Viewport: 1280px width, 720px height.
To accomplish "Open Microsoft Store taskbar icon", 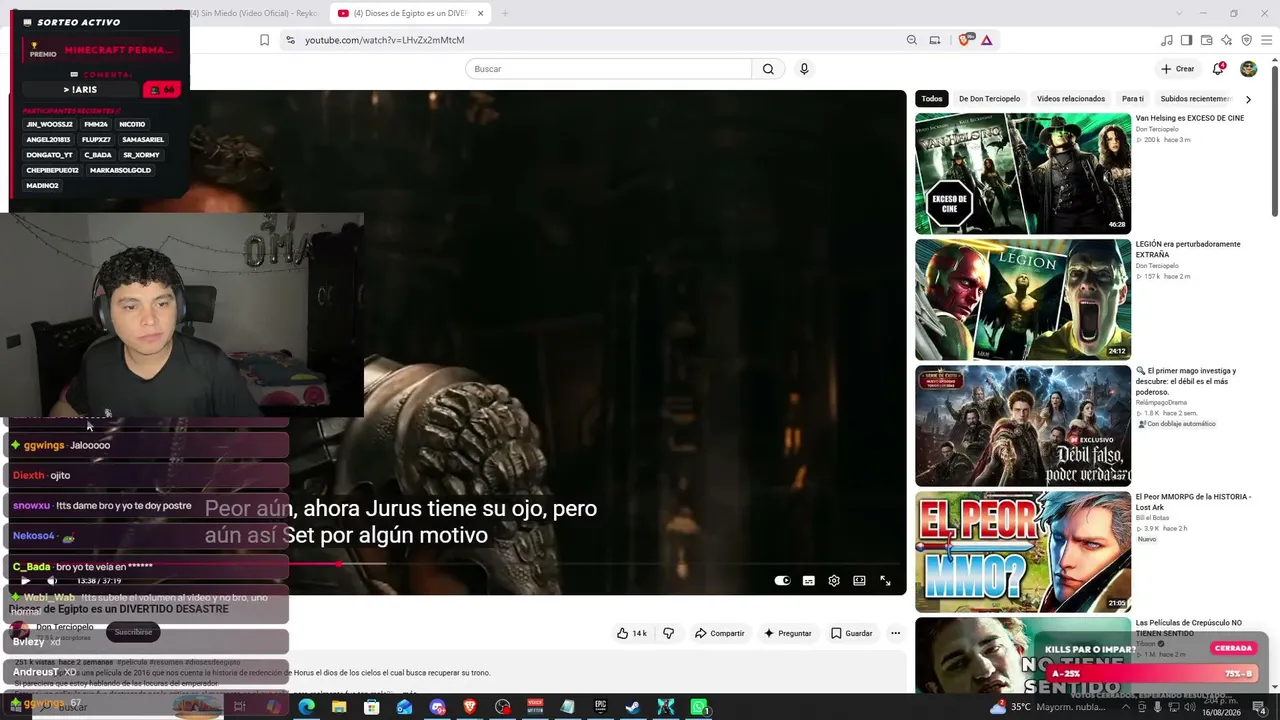I will (372, 707).
